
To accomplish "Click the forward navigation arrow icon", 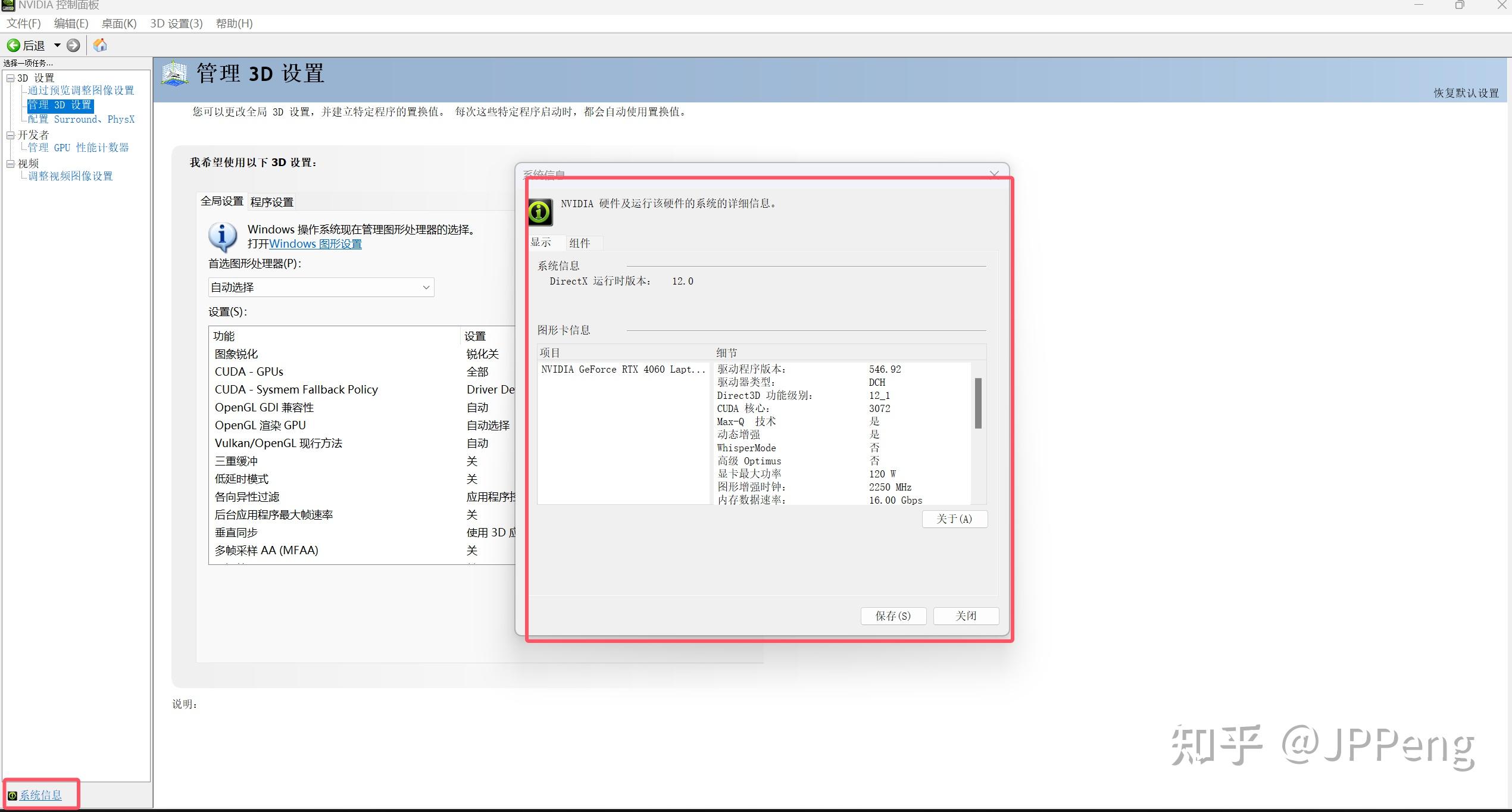I will [x=73, y=45].
